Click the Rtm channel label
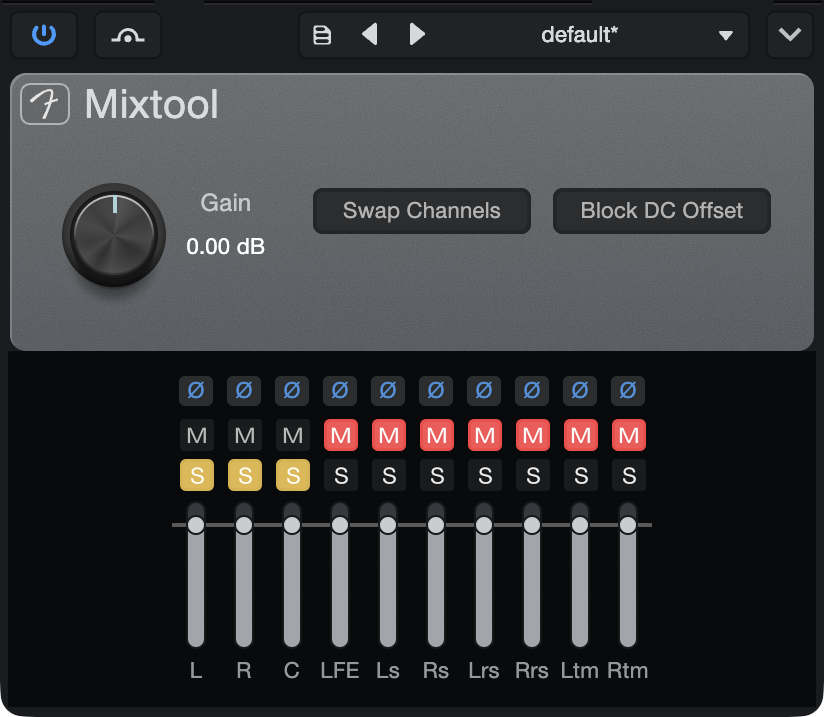This screenshot has width=824, height=717. click(x=627, y=671)
